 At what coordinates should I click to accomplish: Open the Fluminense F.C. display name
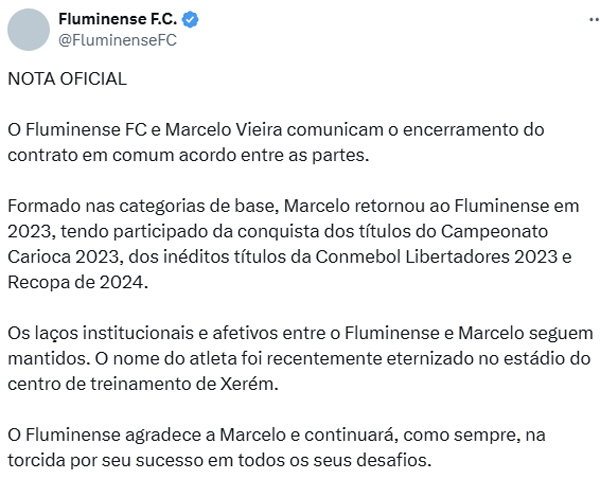118,19
